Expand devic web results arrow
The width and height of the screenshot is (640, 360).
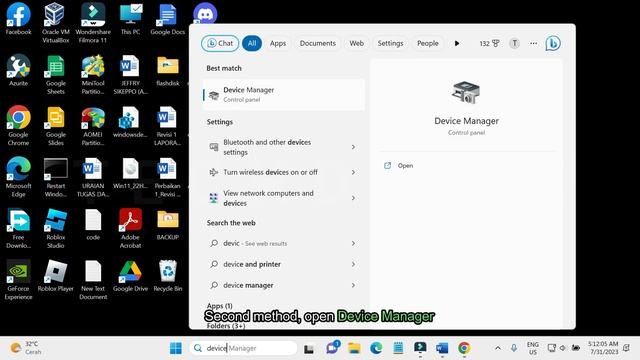[353, 243]
